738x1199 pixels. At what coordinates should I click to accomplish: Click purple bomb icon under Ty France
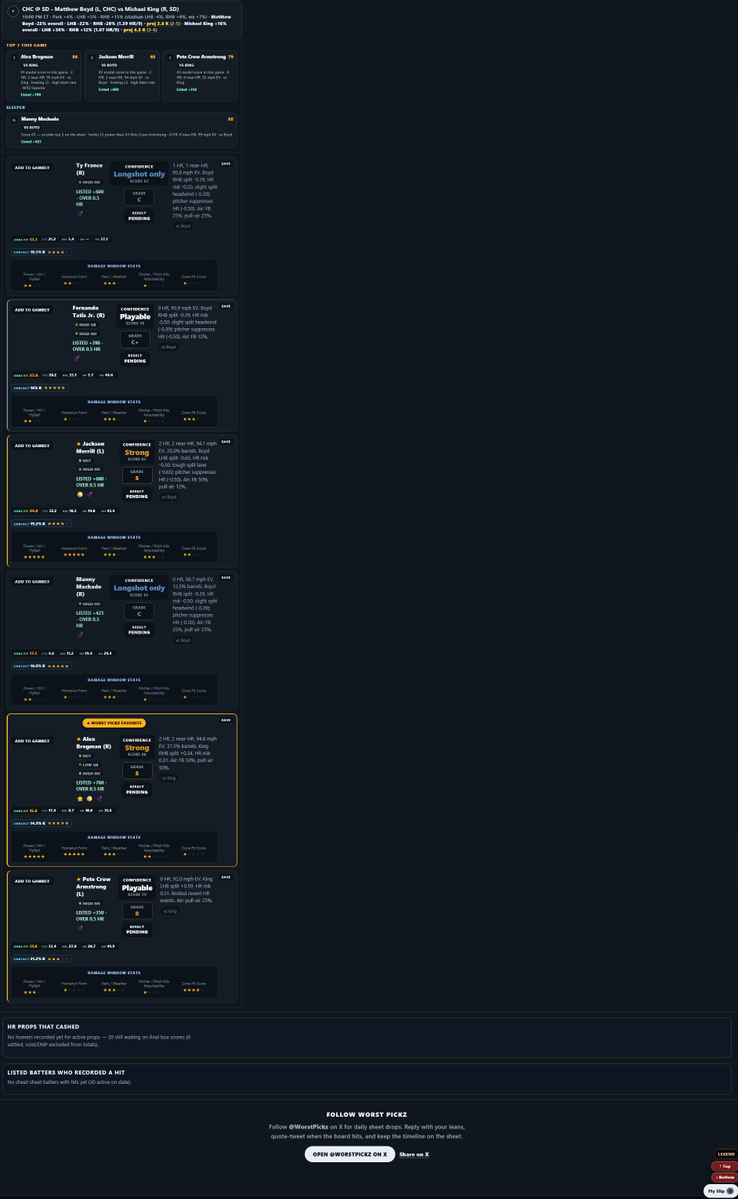pos(80,213)
